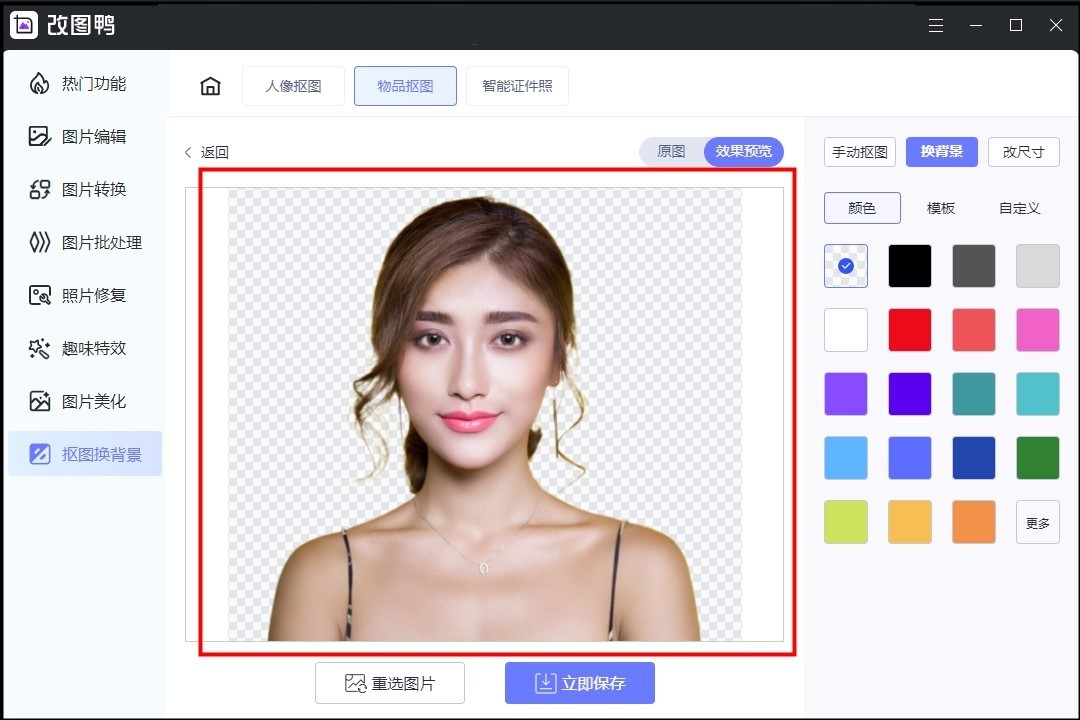Switch to the 模板 tab

tap(940, 208)
